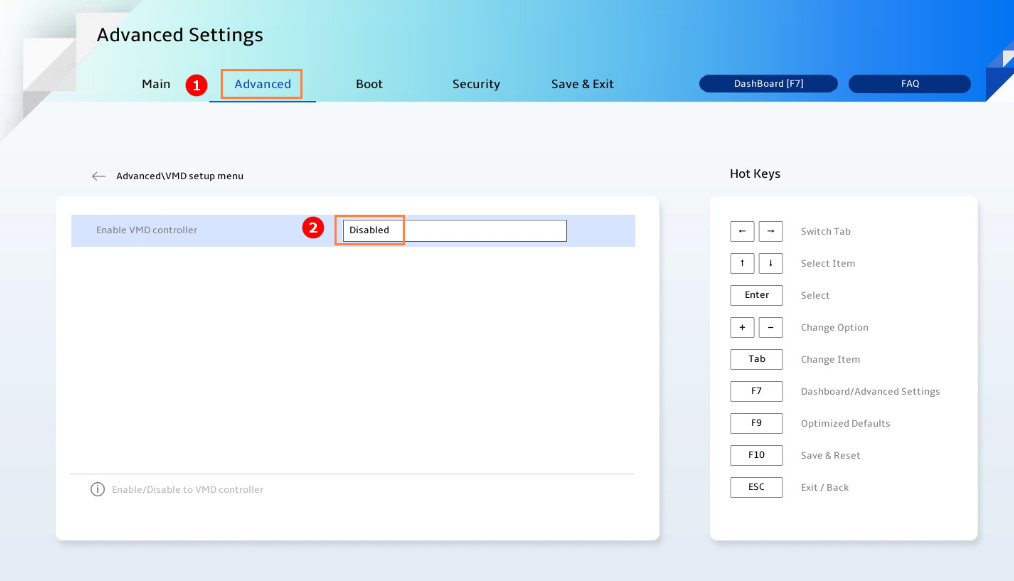Click the right arrow hot key icon
Image resolution: width=1014 pixels, height=581 pixels.
[770, 231]
